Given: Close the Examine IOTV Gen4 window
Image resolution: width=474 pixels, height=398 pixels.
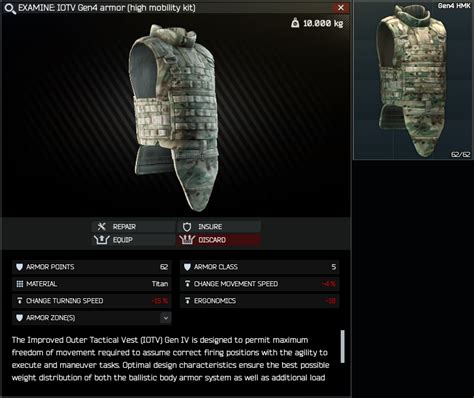Looking at the screenshot, I should coord(341,8).
